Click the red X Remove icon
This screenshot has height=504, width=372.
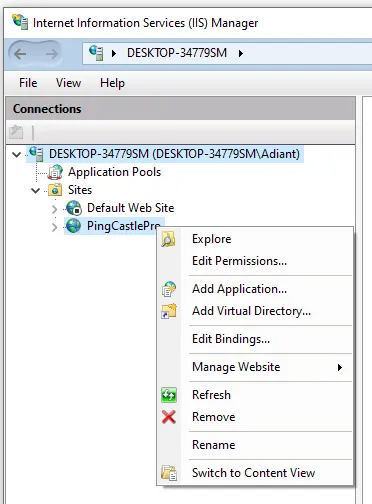click(x=169, y=417)
